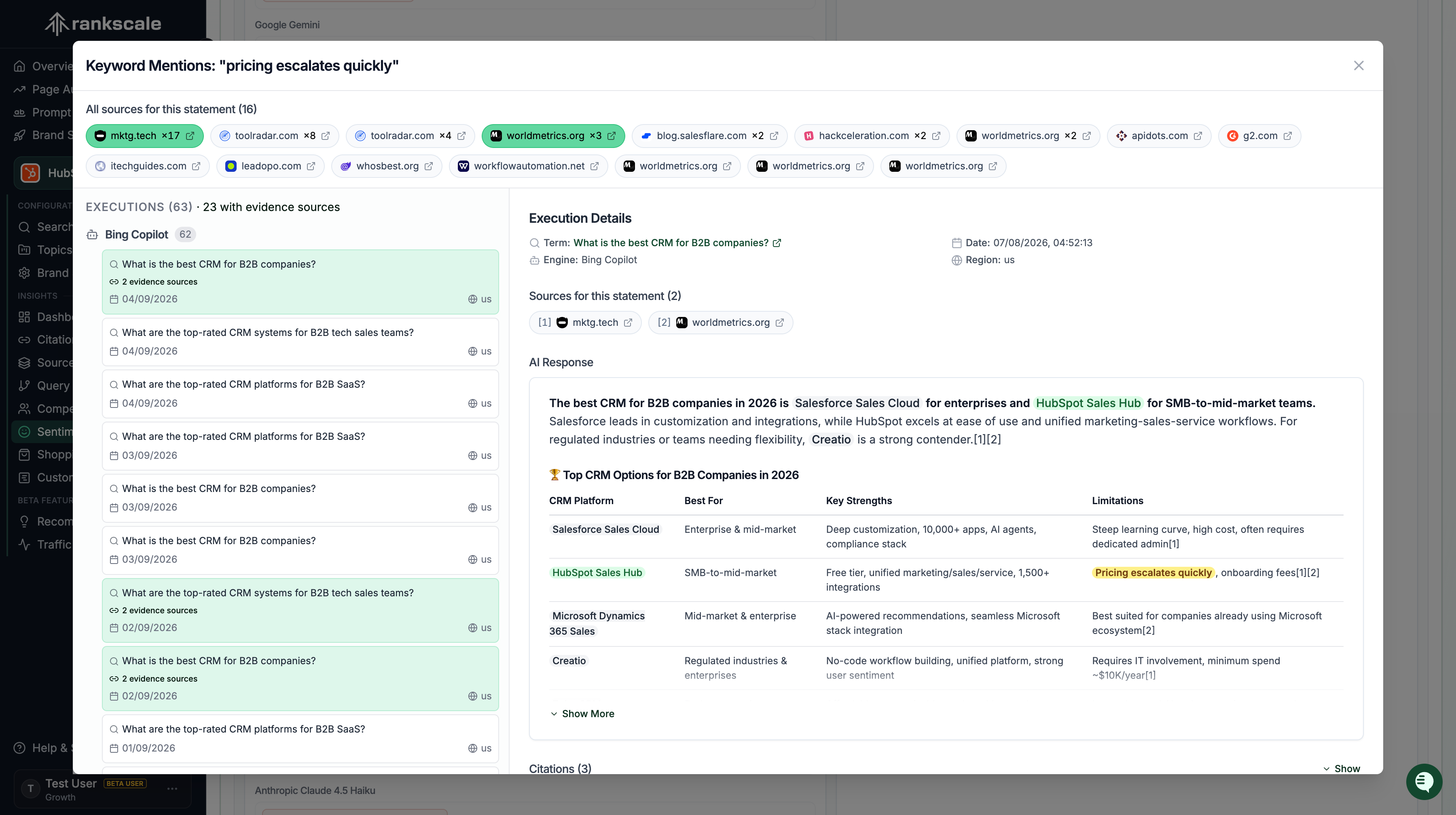Select 02/09/2026 'B2B tech sales teams' execution
The image size is (1456, 815).
click(300, 610)
